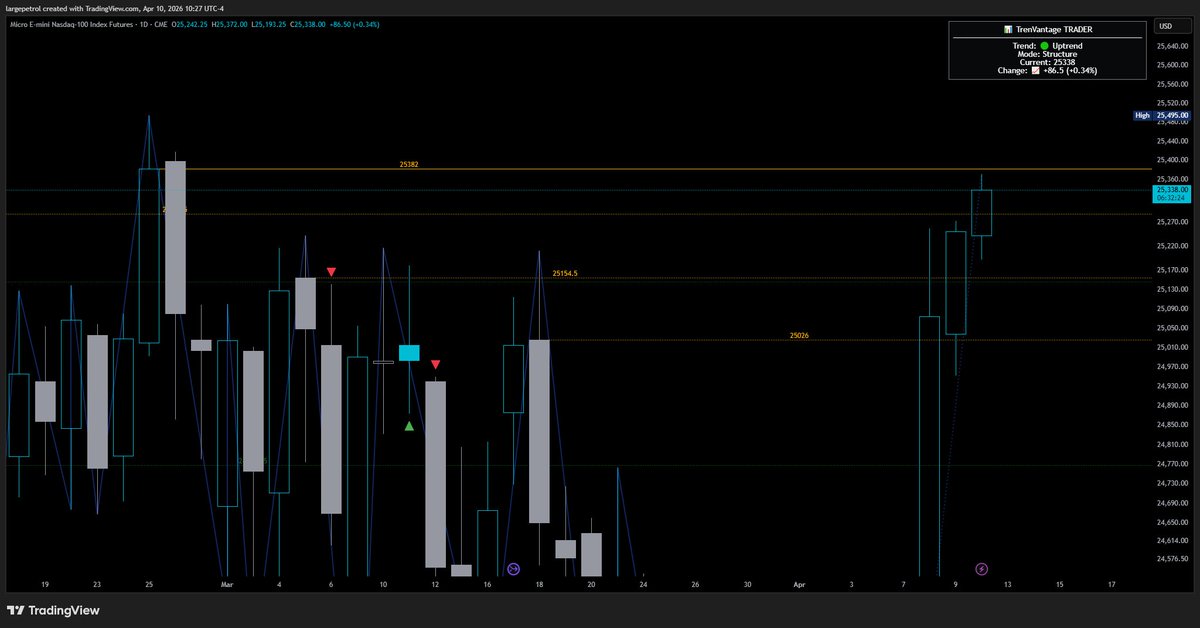Click the cyan square candle marker
This screenshot has width=1200, height=628.
click(x=409, y=352)
